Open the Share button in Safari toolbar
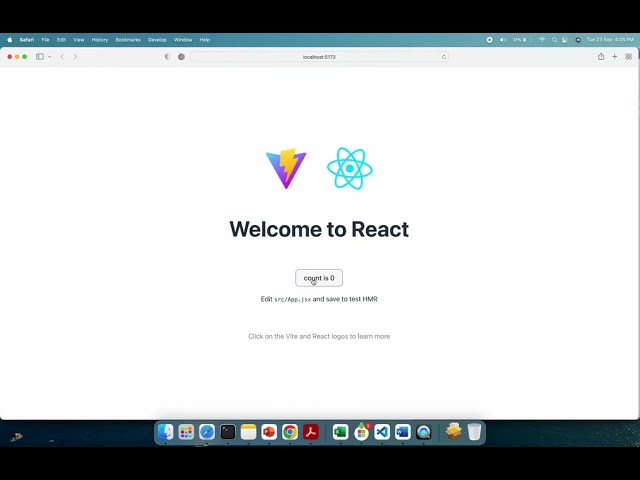Viewport: 640px width, 480px height. point(601,56)
